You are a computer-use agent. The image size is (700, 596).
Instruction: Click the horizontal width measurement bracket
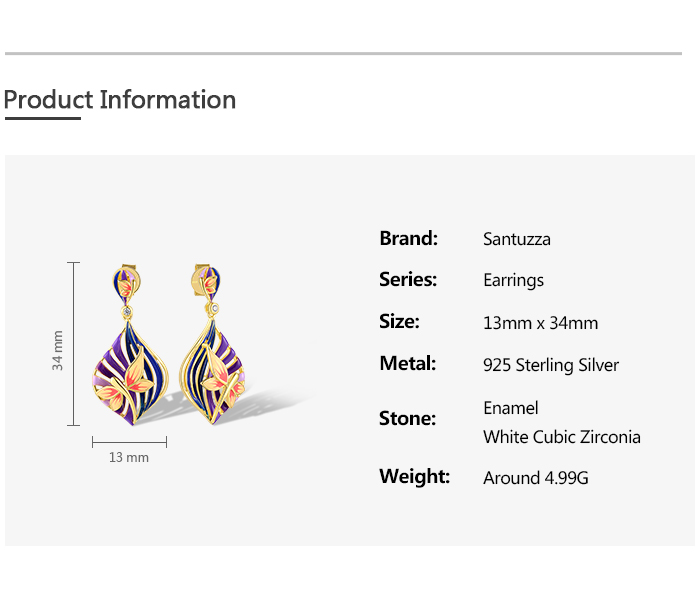(129, 441)
